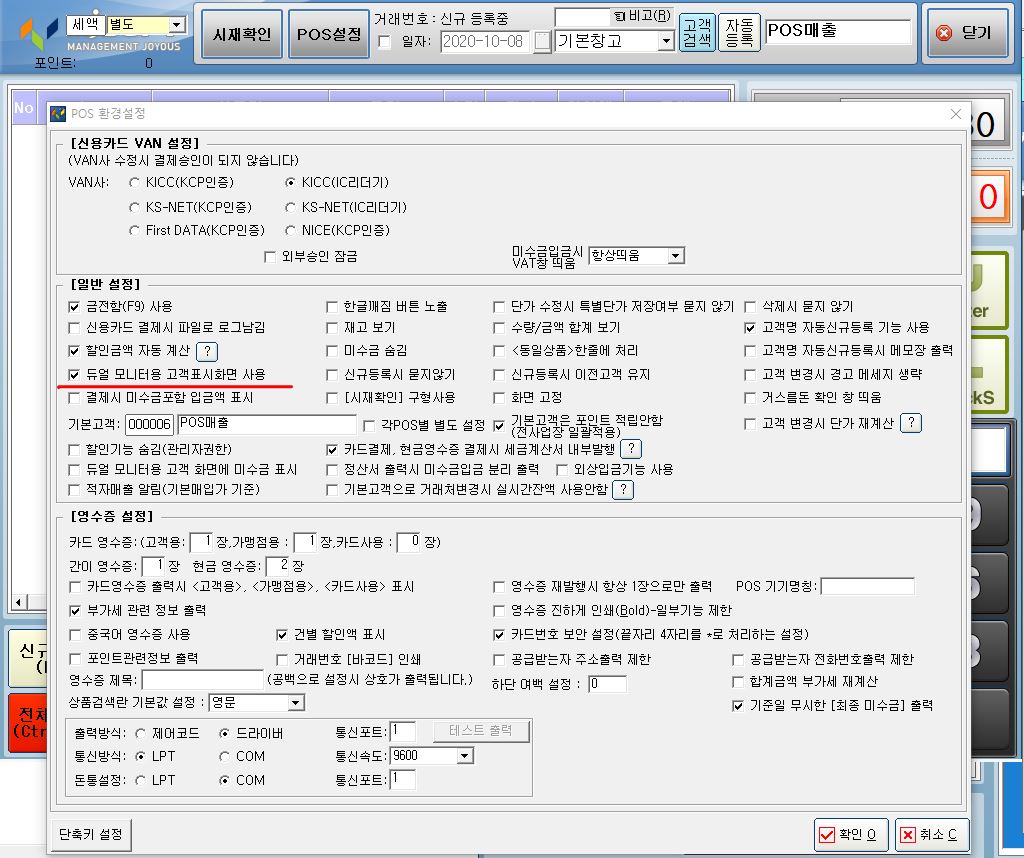
Task: Open the 항상띄움 VAT window dropdown
Action: [x=677, y=256]
